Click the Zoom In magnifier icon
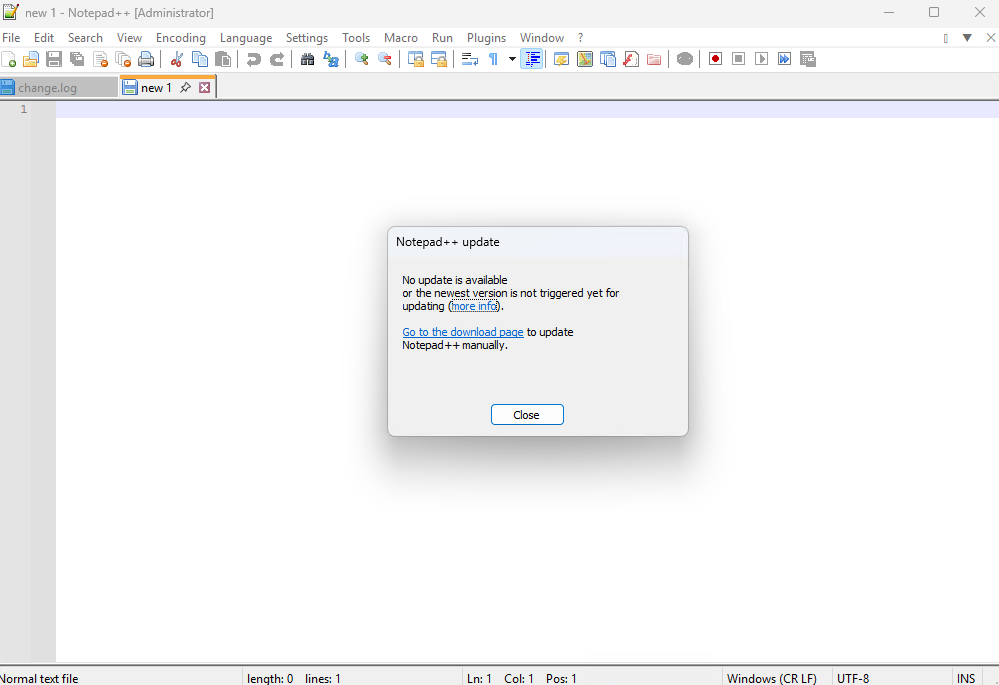The image size is (999, 685). 362,59
